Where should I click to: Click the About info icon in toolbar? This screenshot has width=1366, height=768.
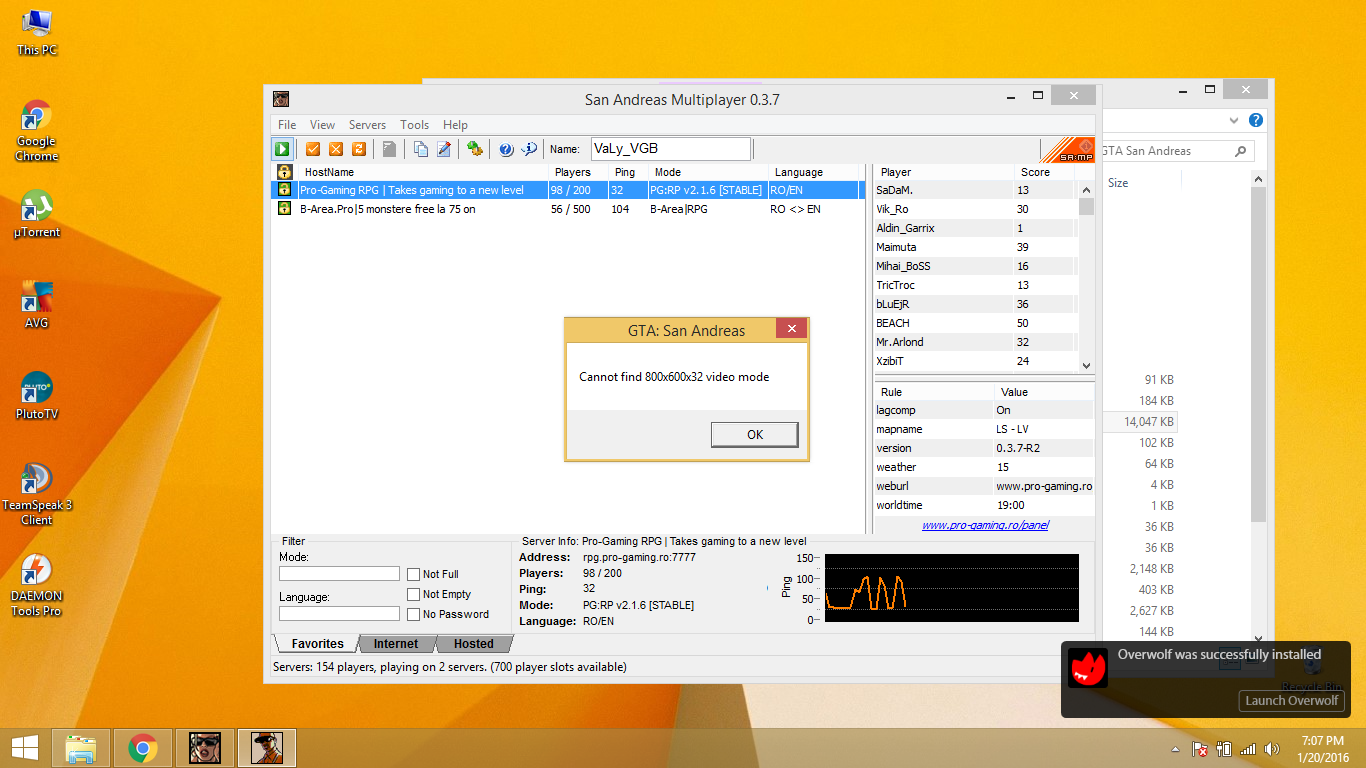(x=529, y=149)
